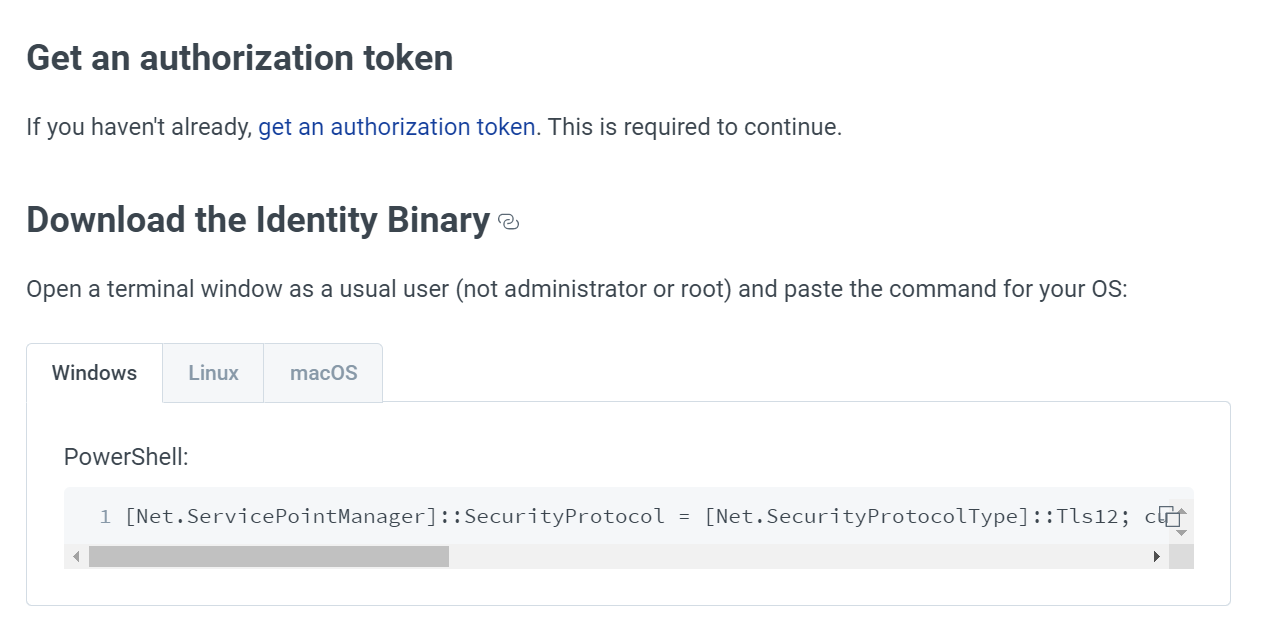1265x627 pixels.
Task: Select the Windows tab
Action: pyautogui.click(x=94, y=373)
